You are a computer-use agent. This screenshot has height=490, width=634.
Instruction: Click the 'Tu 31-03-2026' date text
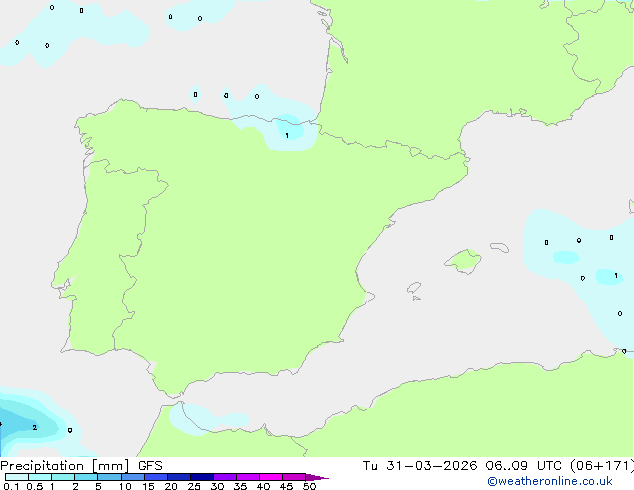tap(420, 466)
